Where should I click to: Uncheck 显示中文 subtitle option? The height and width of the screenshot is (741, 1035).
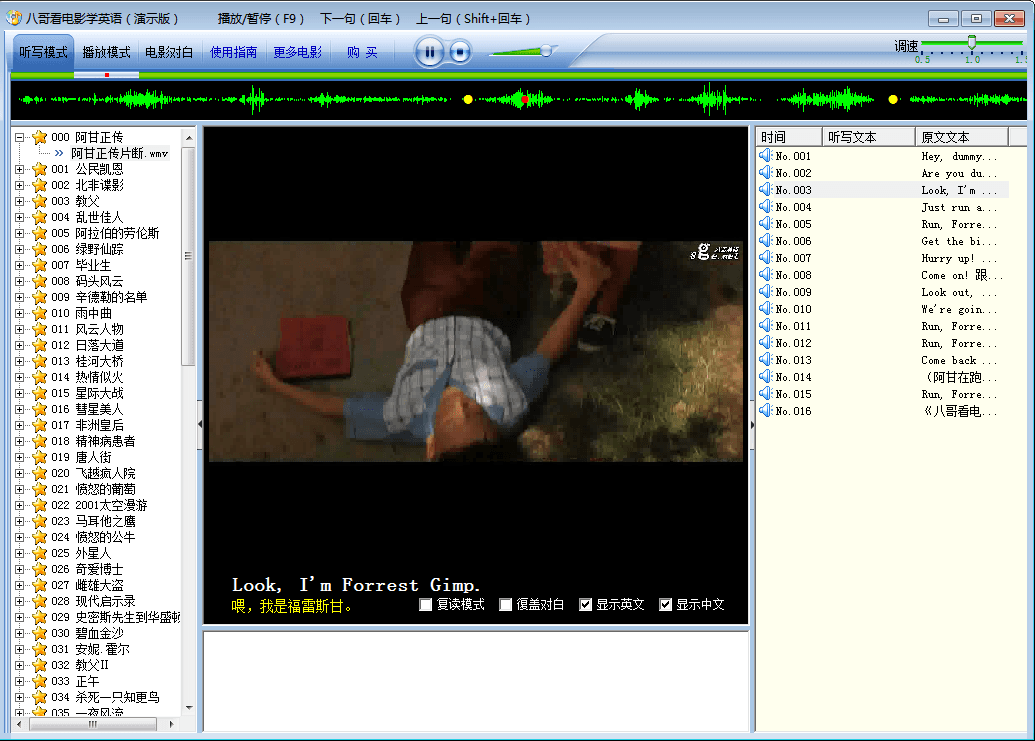666,605
